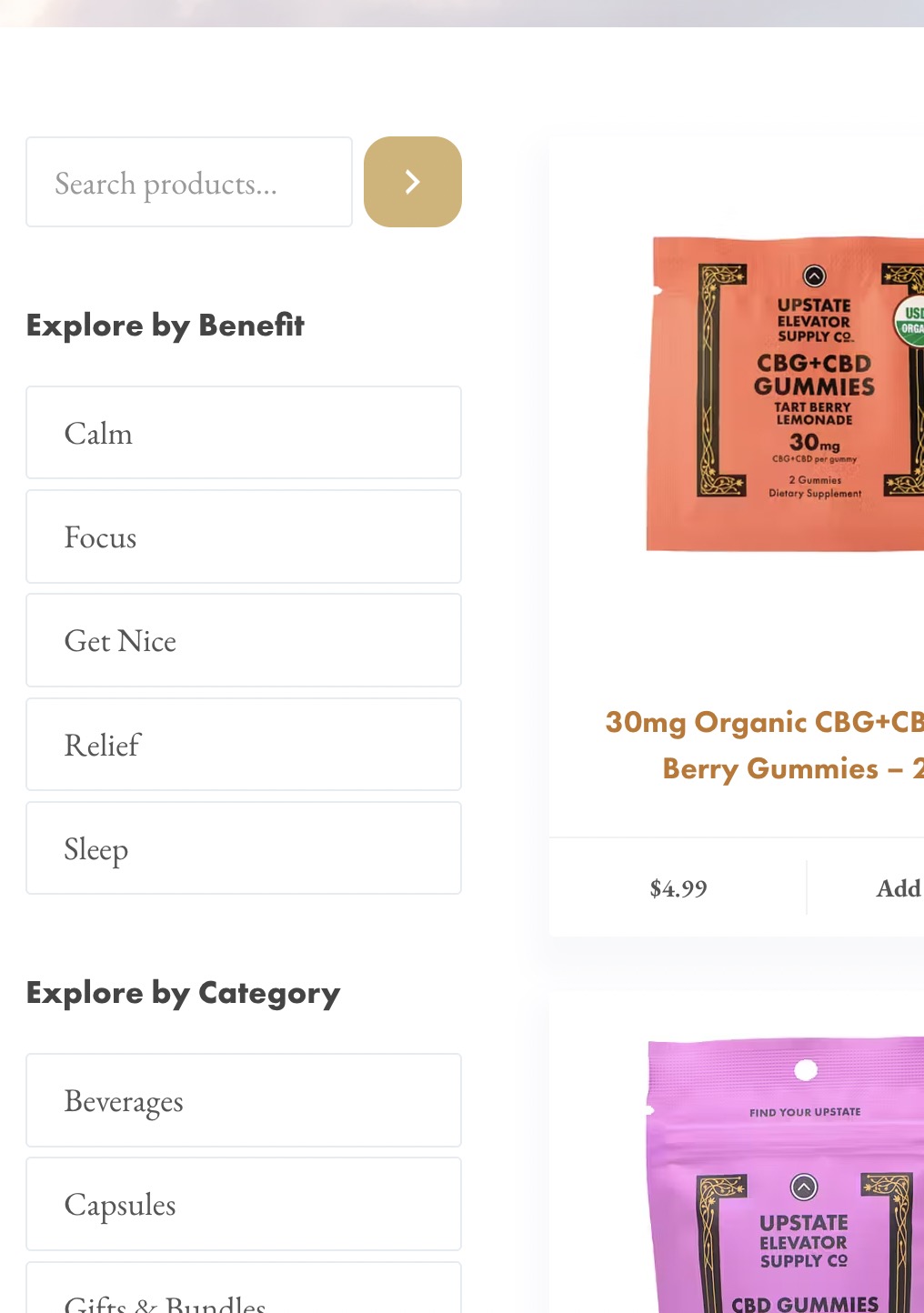Open the pink CBD Gummies pouch image
Viewport: 924px width, 1313px height.
(786, 1175)
